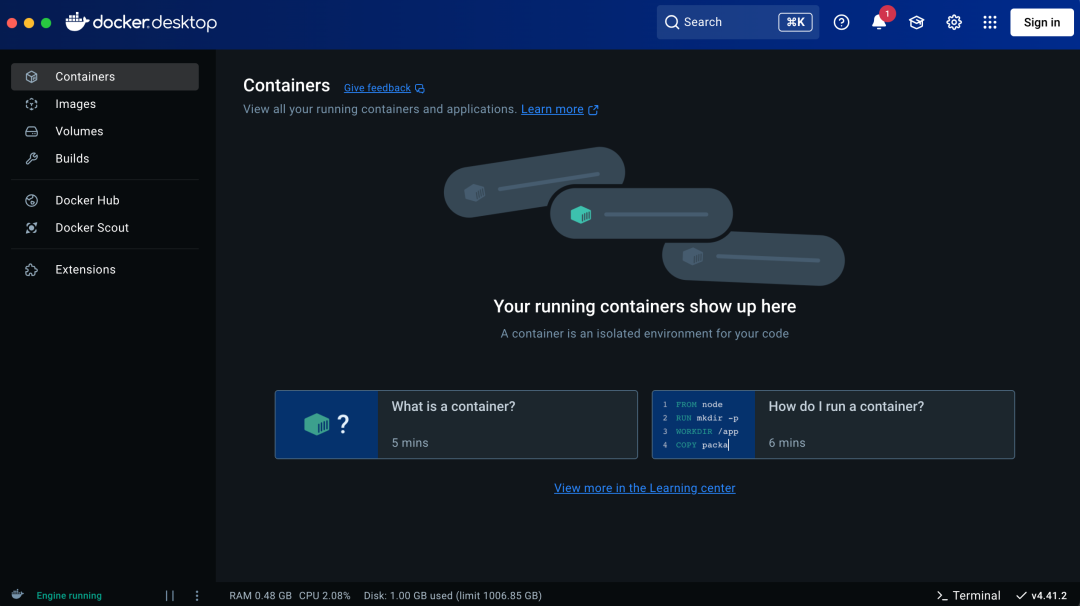
Task: Click the search magnifier icon
Action: click(x=672, y=22)
